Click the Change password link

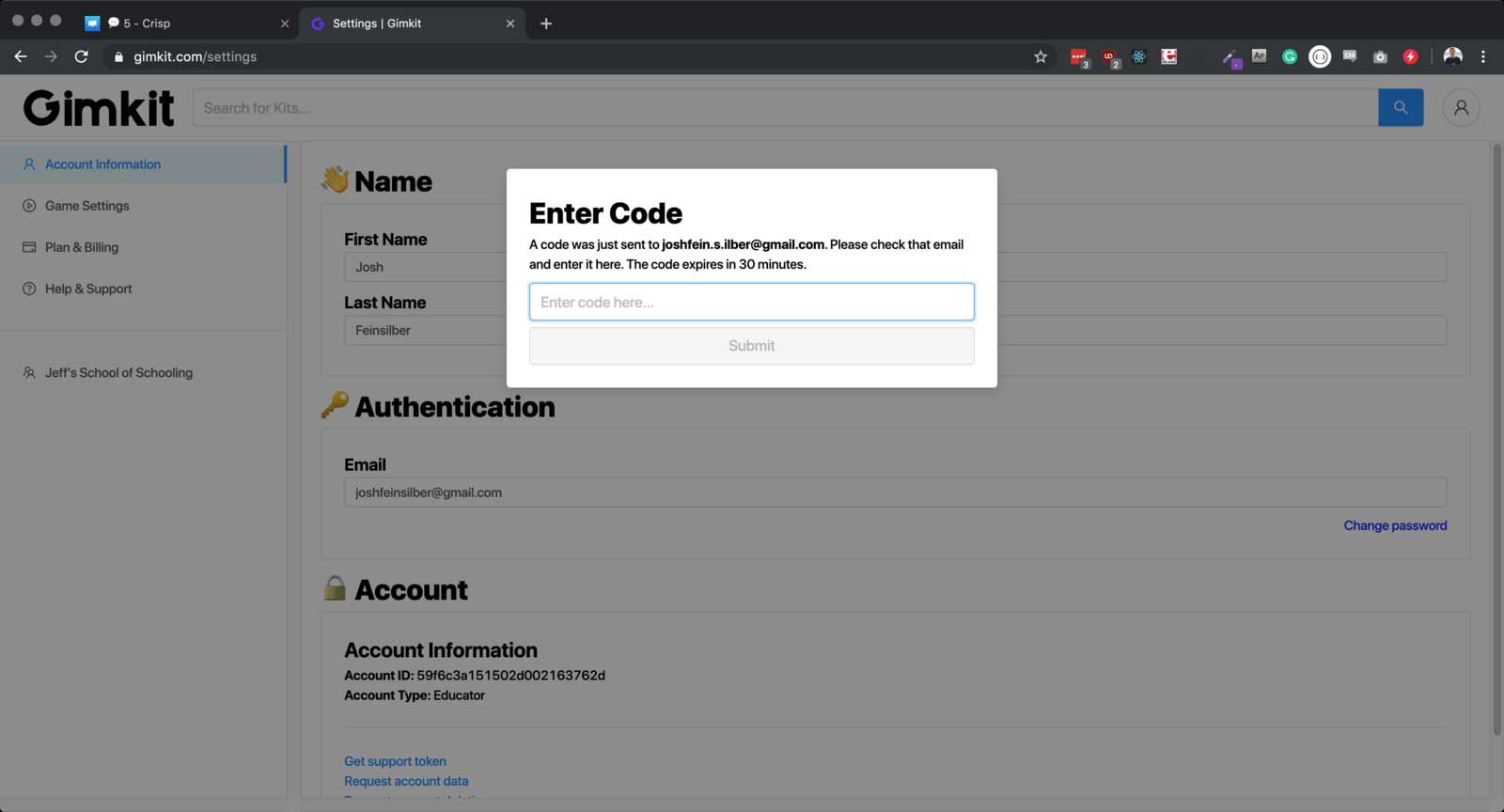[x=1394, y=525]
